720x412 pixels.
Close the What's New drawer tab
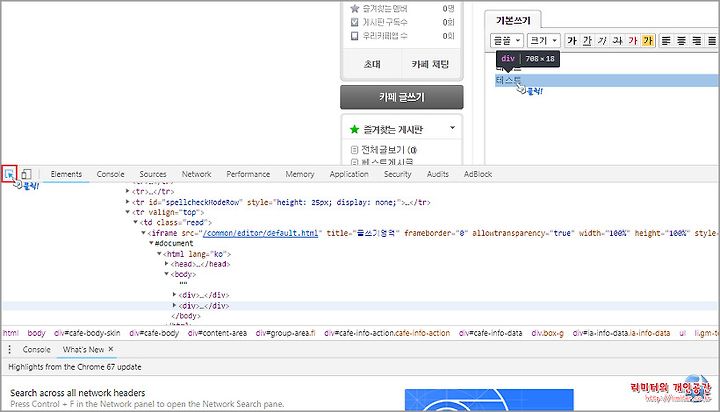pos(111,349)
